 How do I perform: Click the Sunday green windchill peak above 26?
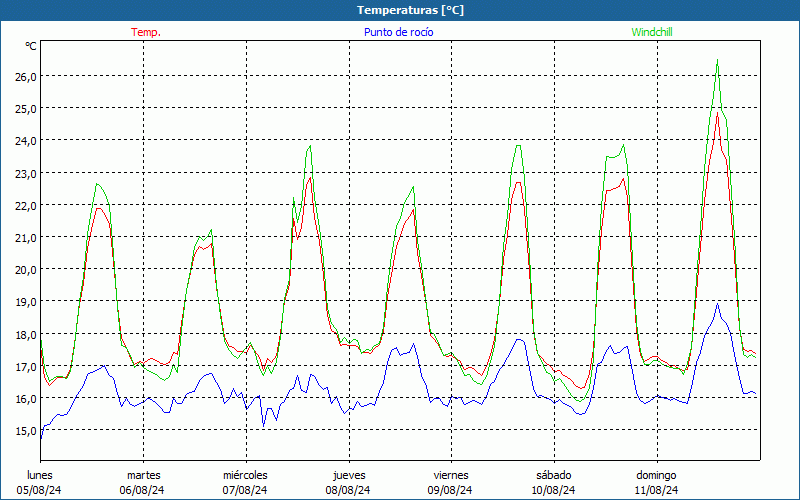[x=717, y=60]
